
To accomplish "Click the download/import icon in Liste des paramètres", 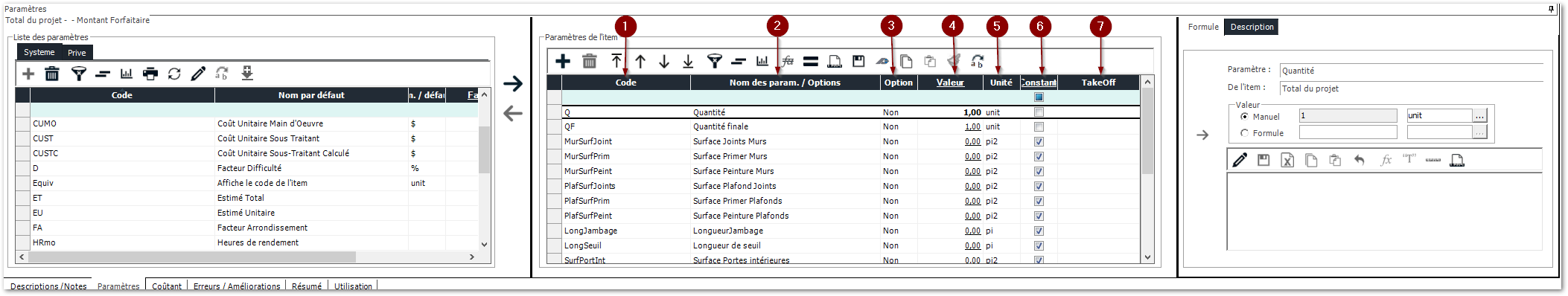I will (247, 74).
